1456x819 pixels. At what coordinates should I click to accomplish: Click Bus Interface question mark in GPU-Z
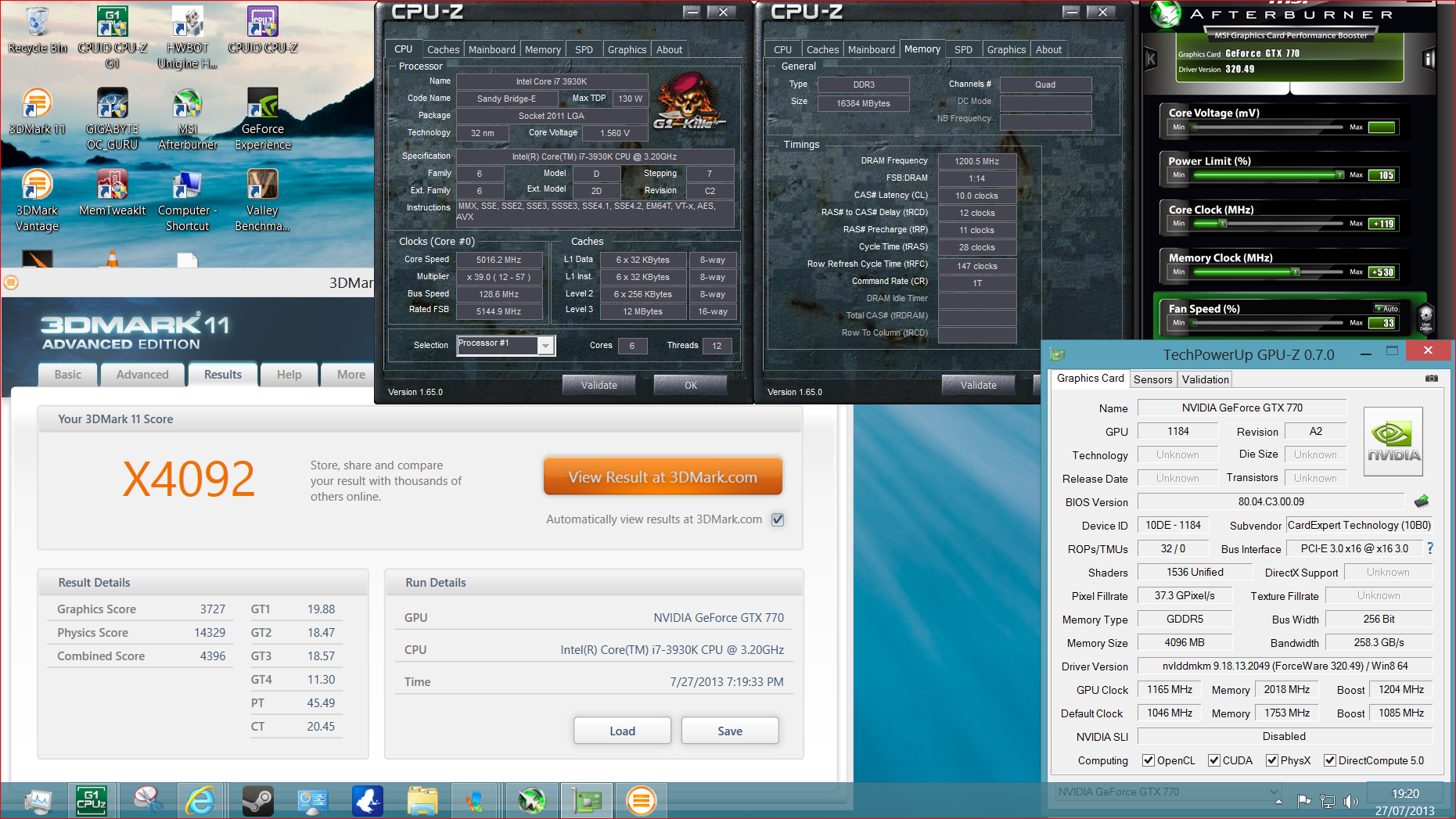(1430, 548)
